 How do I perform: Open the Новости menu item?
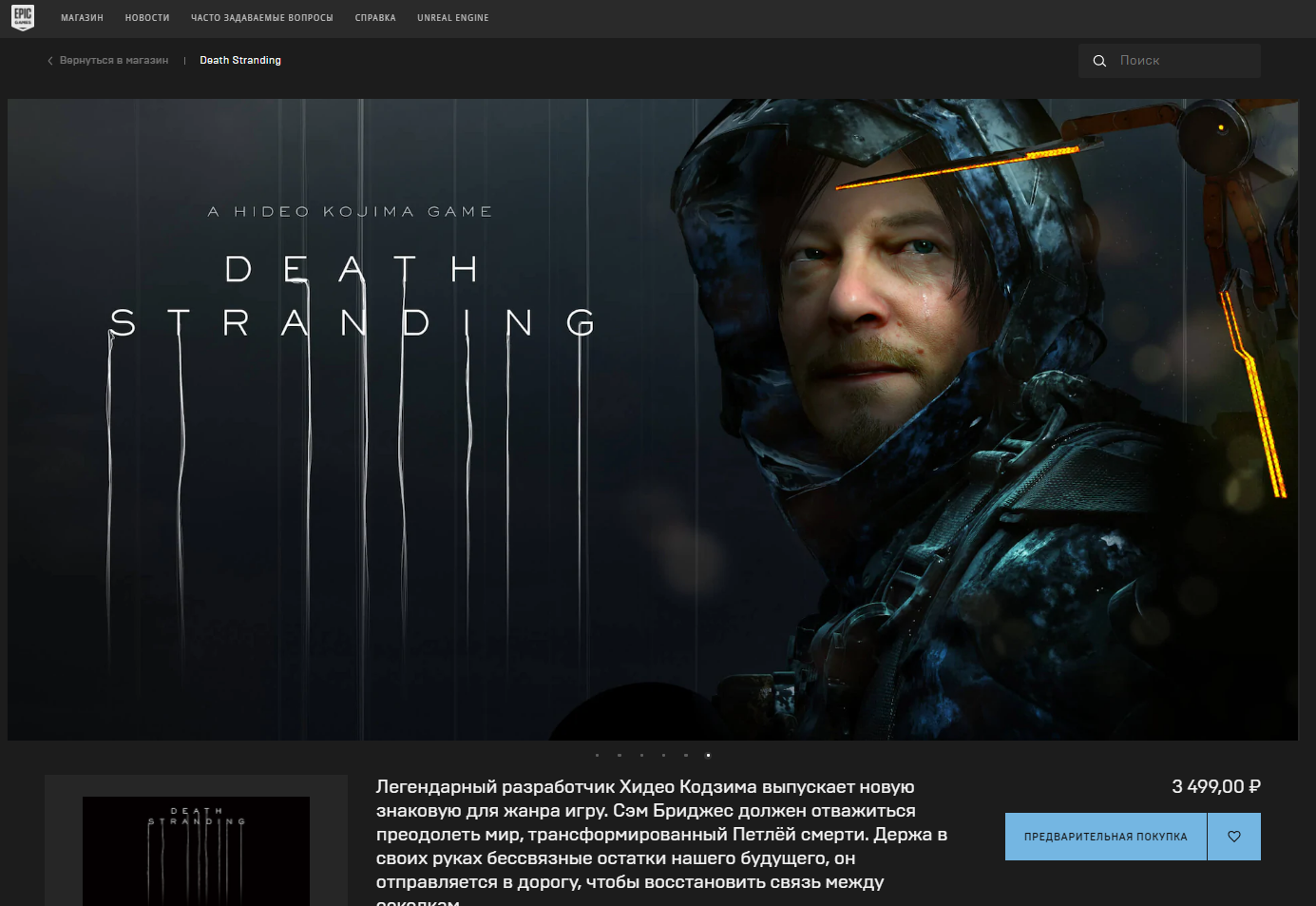coord(147,18)
